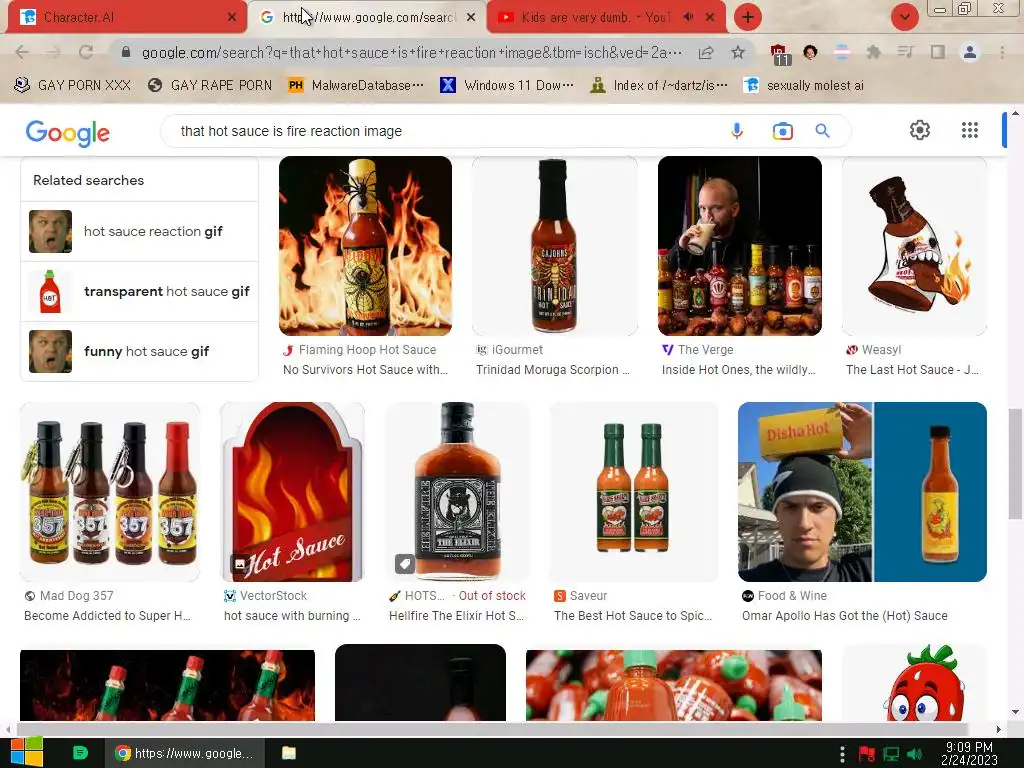
Task: Open Chrome three-dot menu
Action: point(1002,52)
